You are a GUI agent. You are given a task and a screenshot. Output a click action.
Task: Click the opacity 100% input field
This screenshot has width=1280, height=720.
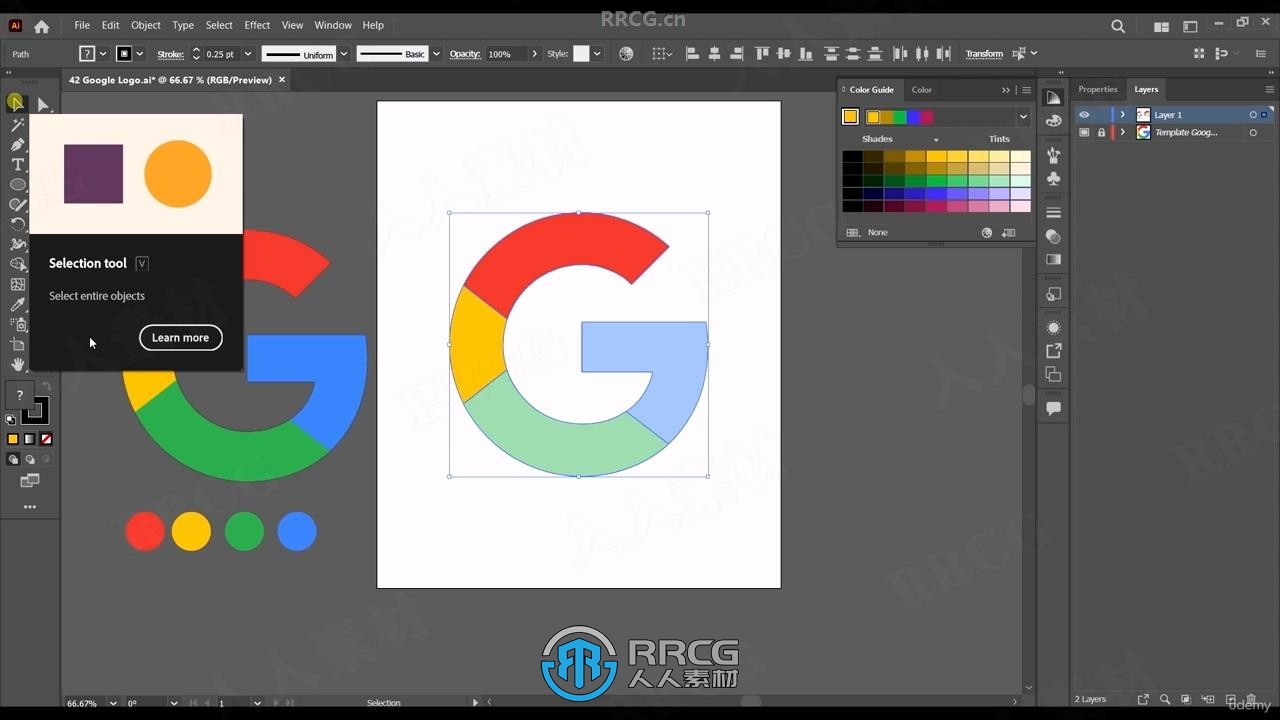pos(506,54)
